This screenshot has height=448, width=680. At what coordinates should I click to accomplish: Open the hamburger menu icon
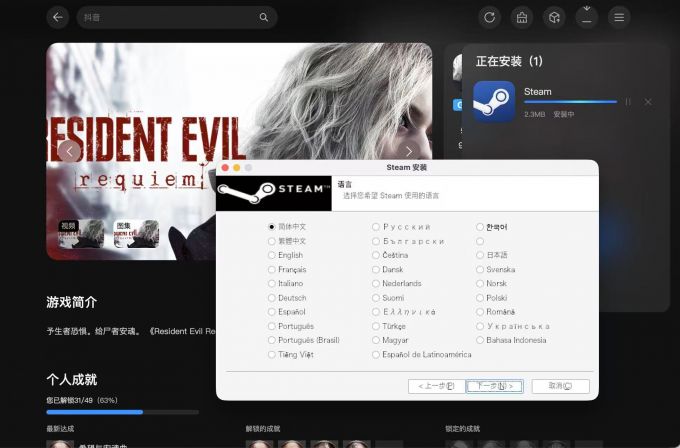619,17
